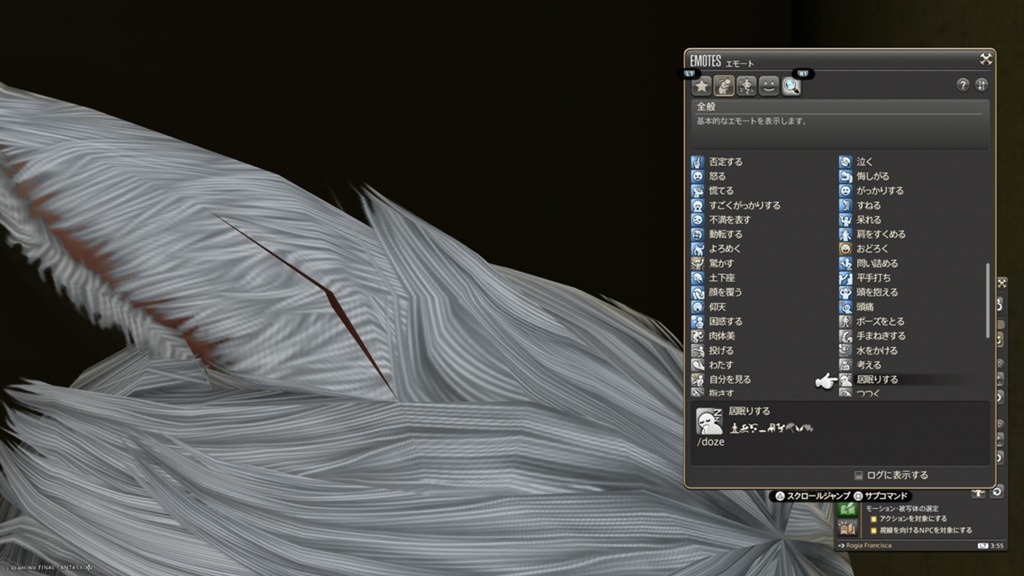The image size is (1024, 576).
Task: Click the おどろく emote icon
Action: click(846, 249)
